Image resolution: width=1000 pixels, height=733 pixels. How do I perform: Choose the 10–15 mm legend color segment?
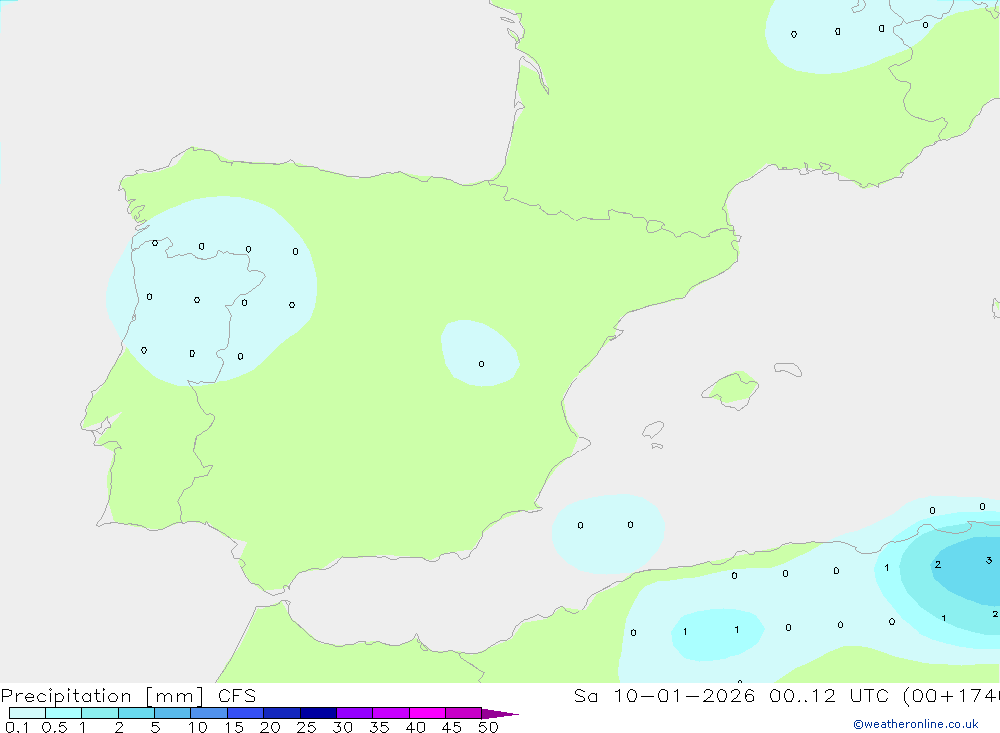pos(209,713)
